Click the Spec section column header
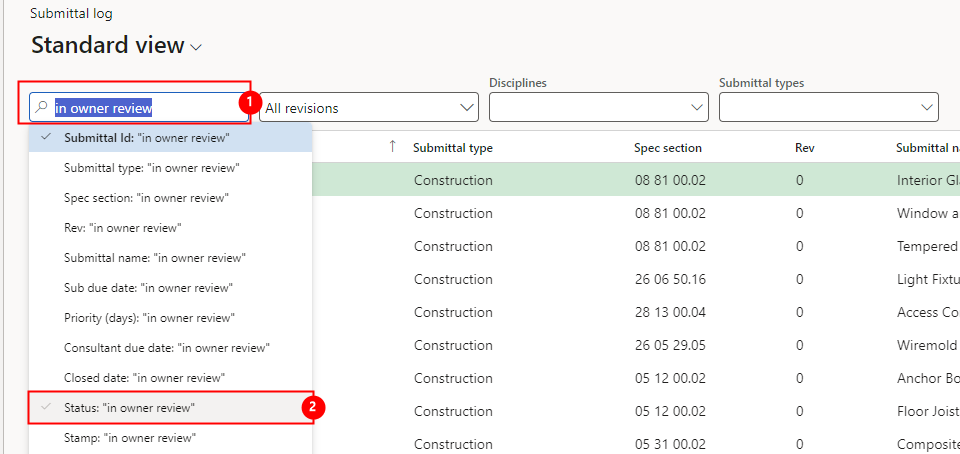This screenshot has height=454, width=960. click(x=668, y=148)
